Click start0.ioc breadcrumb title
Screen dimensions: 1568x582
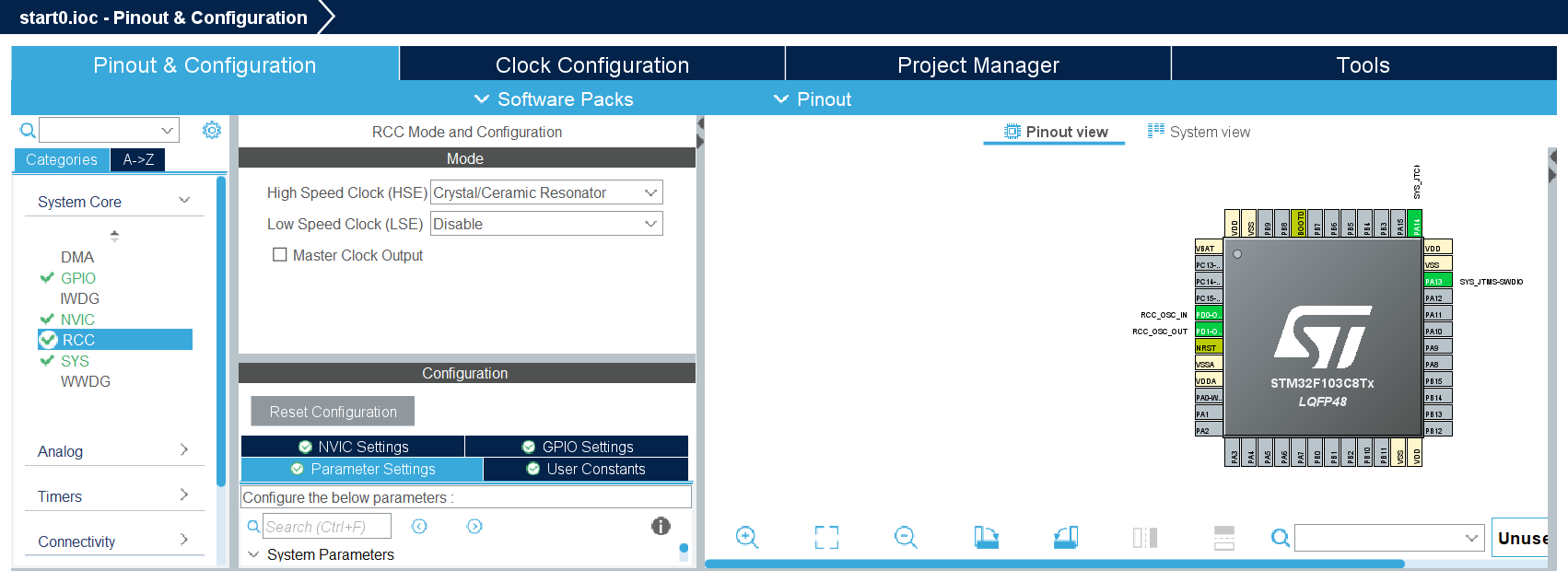pyautogui.click(x=163, y=17)
